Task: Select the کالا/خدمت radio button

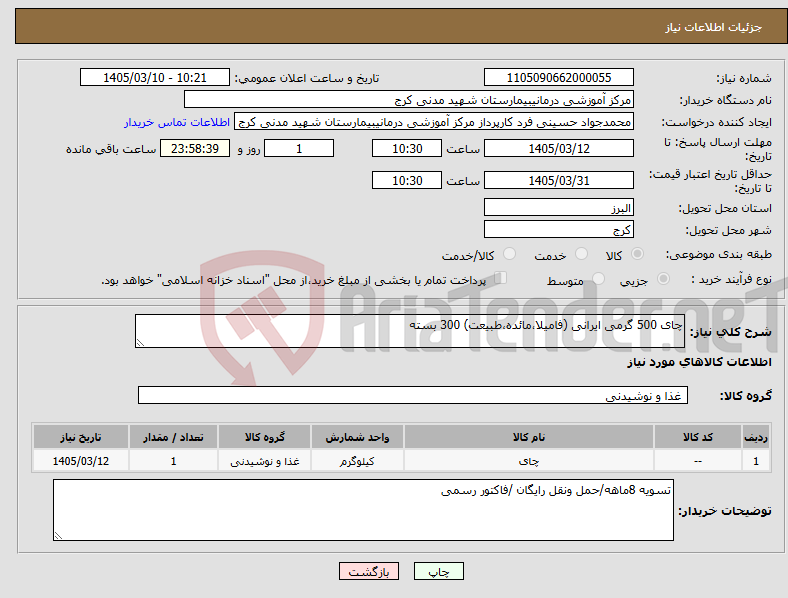Action: coord(510,254)
